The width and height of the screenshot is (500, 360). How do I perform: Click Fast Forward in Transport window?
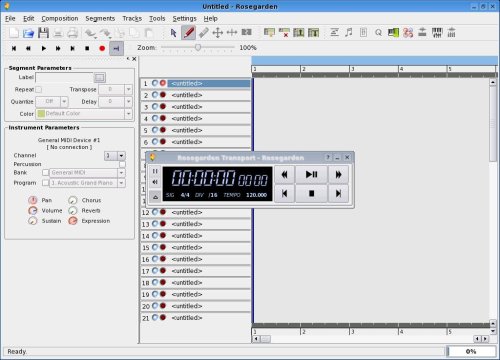tap(338, 174)
